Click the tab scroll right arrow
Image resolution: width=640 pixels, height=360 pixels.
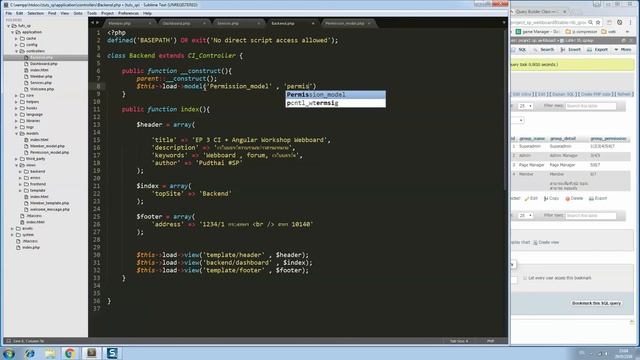pyautogui.click(x=97, y=23)
